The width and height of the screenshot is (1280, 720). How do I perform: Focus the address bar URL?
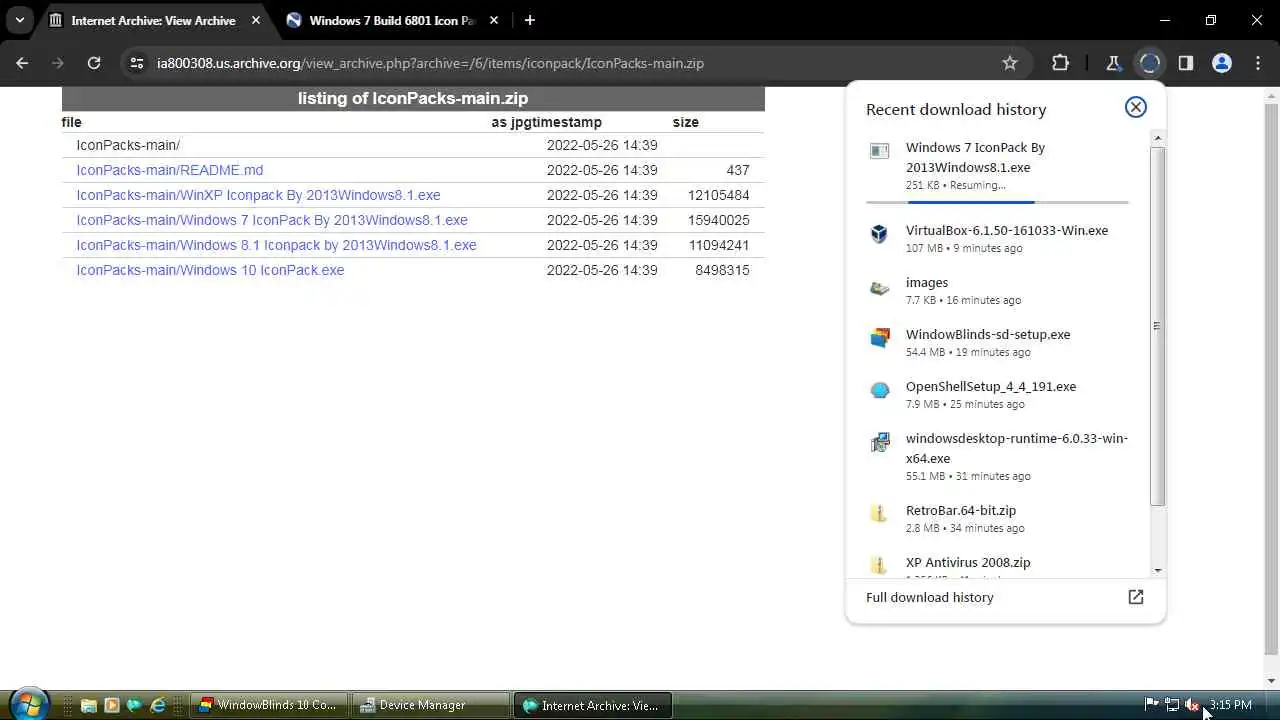tap(430, 63)
